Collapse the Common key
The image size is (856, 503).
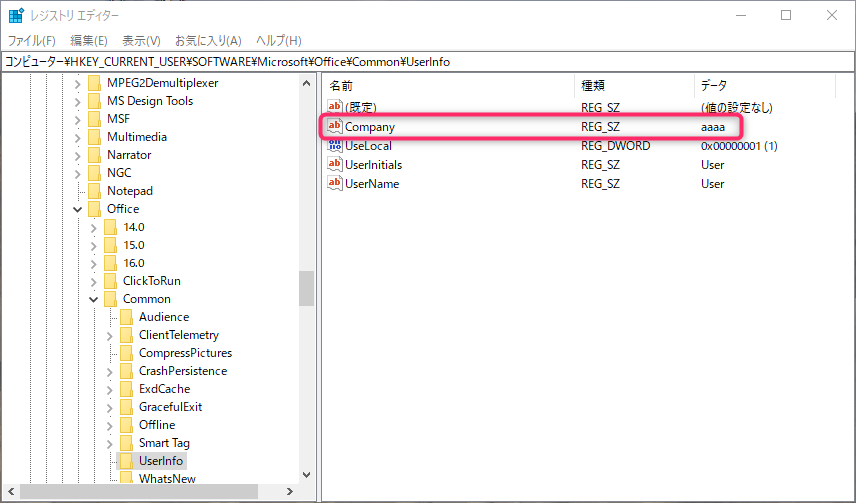(93, 299)
